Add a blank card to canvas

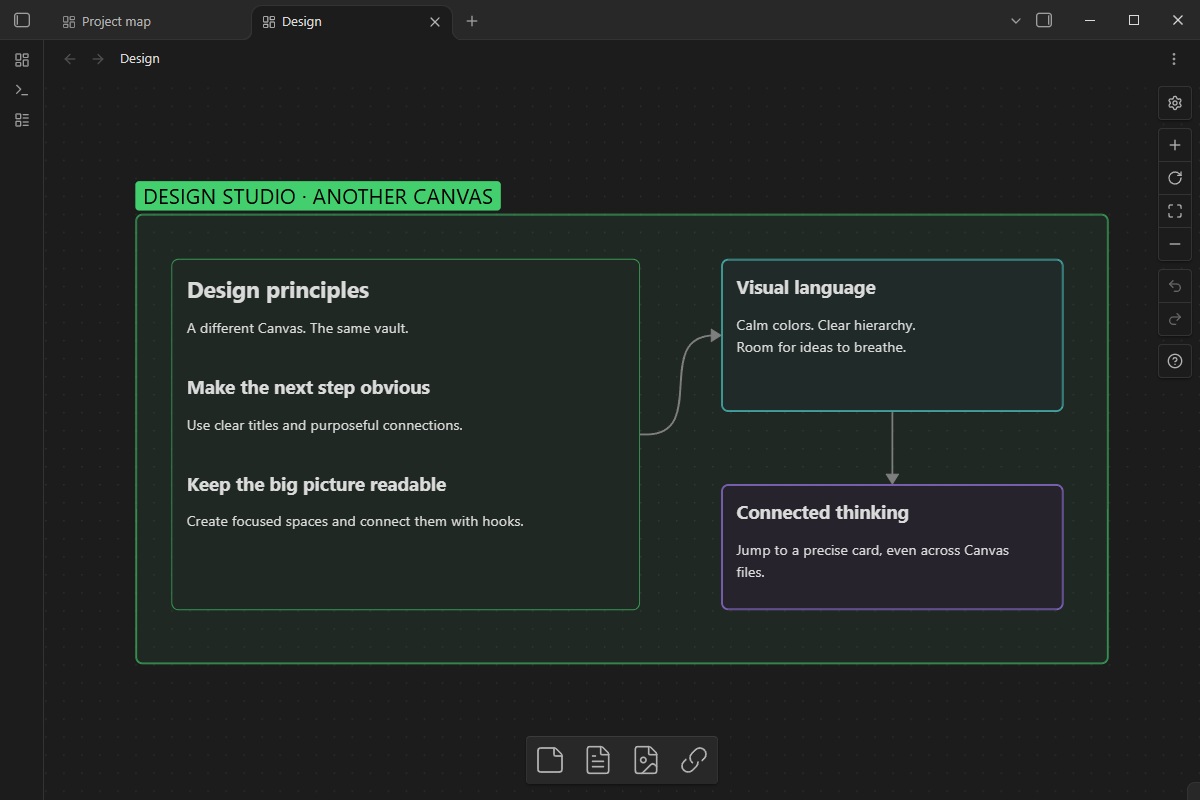tap(550, 760)
